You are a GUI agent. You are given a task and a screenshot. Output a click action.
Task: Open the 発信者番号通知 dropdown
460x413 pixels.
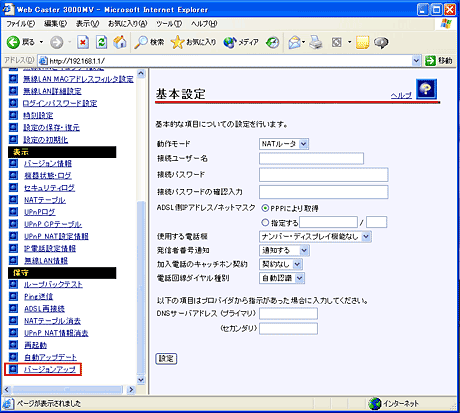[x=284, y=250]
